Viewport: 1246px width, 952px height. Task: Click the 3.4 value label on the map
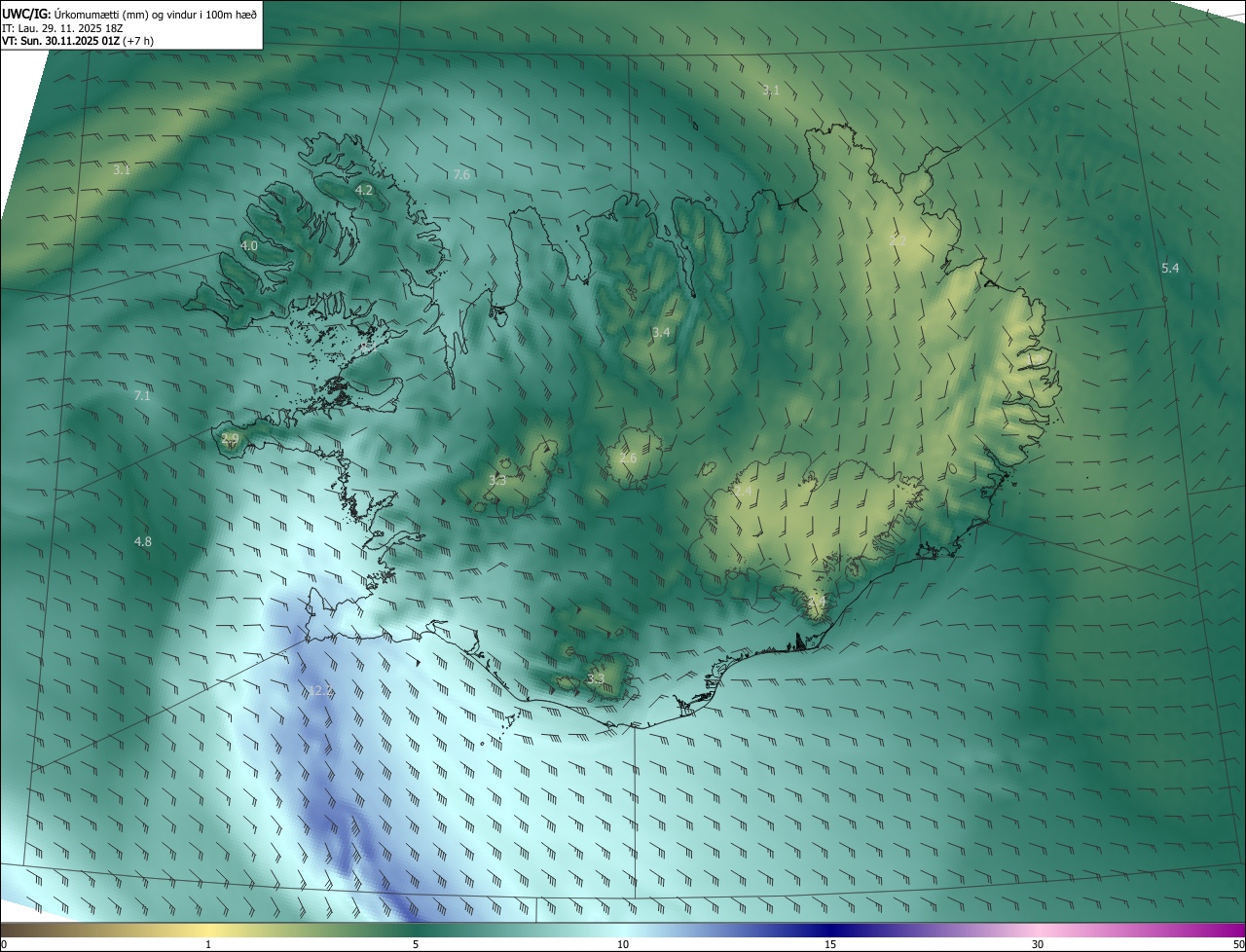[x=661, y=333]
